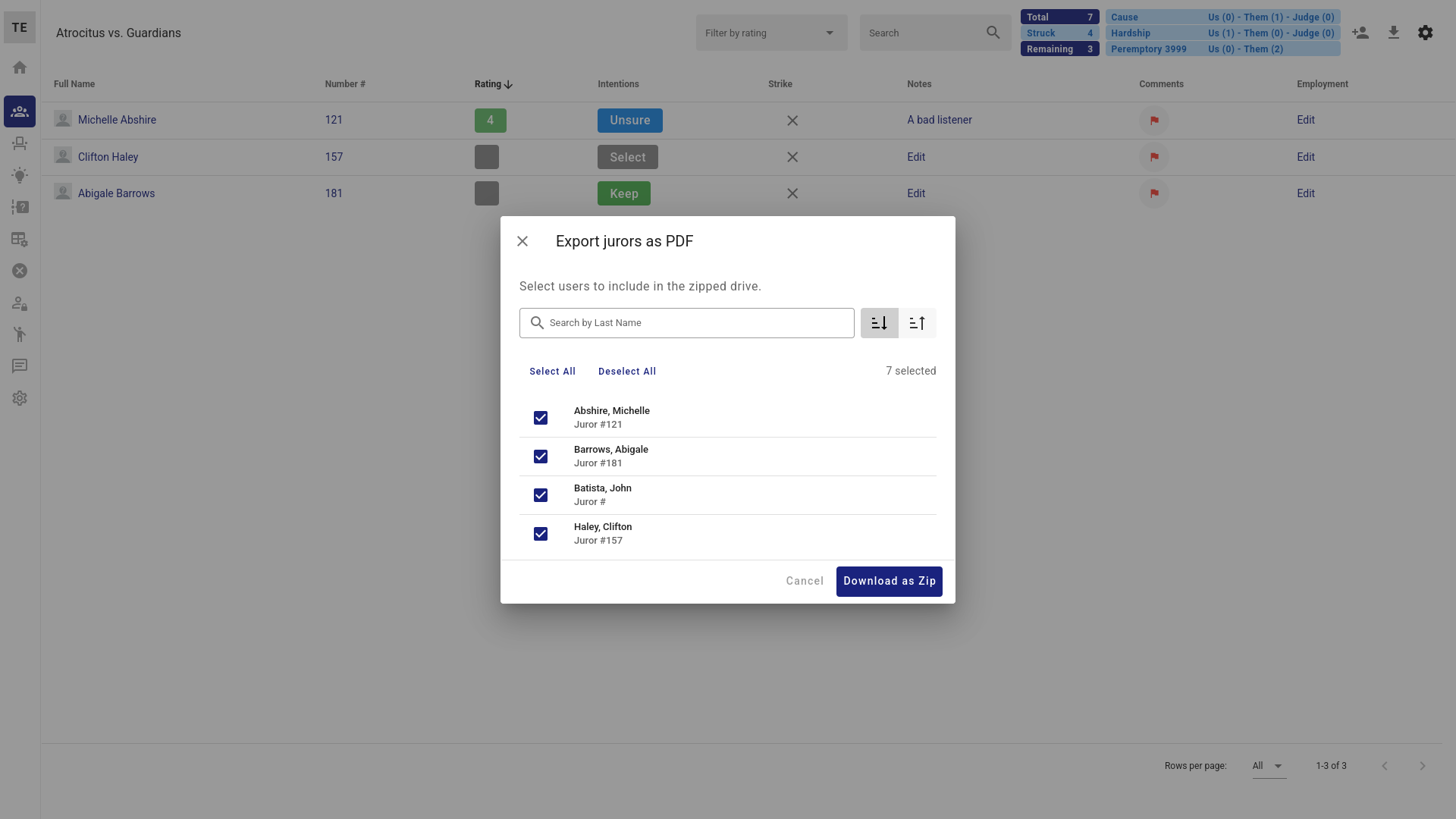Open the home icon in sidebar
This screenshot has width=1456, height=819.
[x=20, y=67]
